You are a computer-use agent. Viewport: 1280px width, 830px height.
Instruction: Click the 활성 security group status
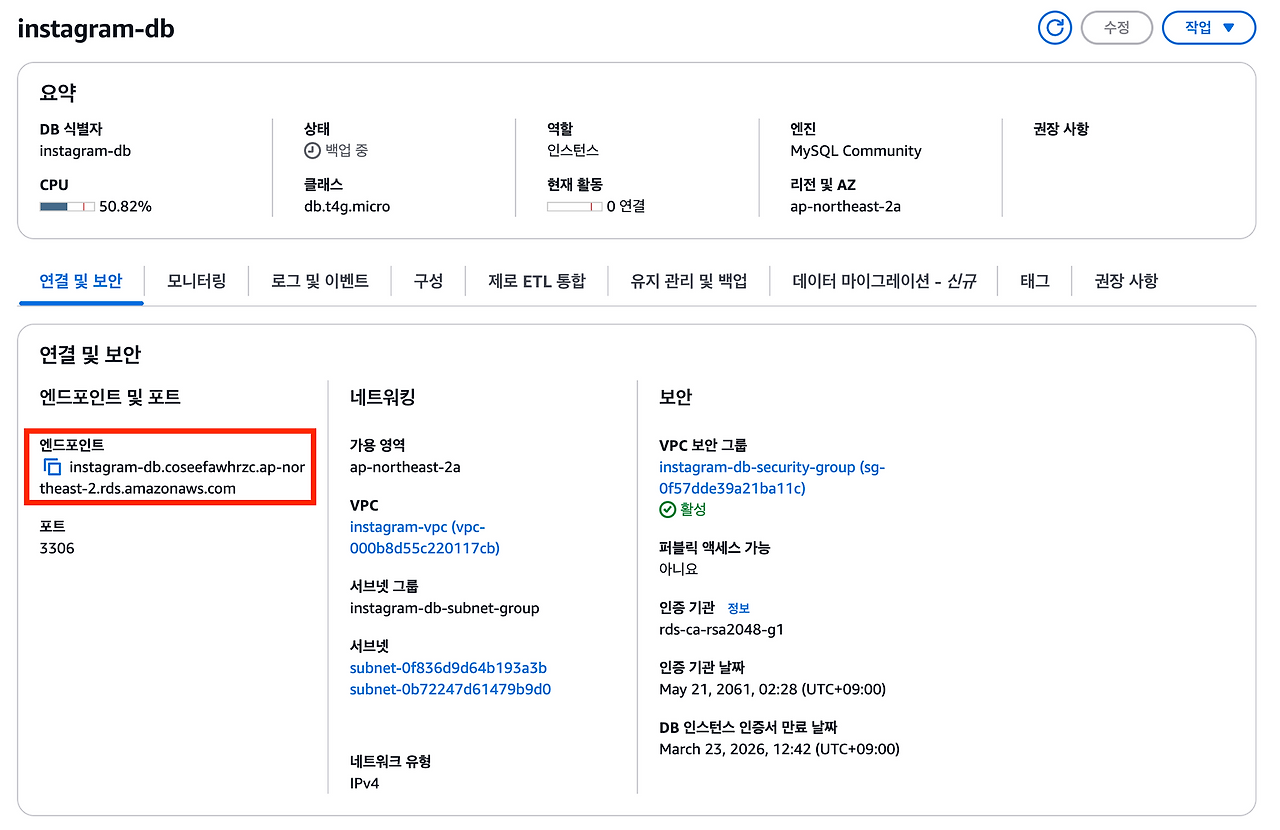(x=693, y=509)
